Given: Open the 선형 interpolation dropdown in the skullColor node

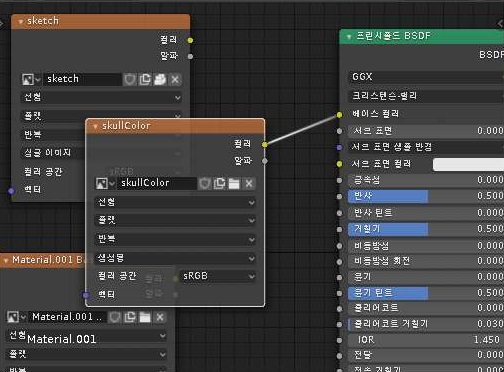Looking at the screenshot, I should (175, 202).
